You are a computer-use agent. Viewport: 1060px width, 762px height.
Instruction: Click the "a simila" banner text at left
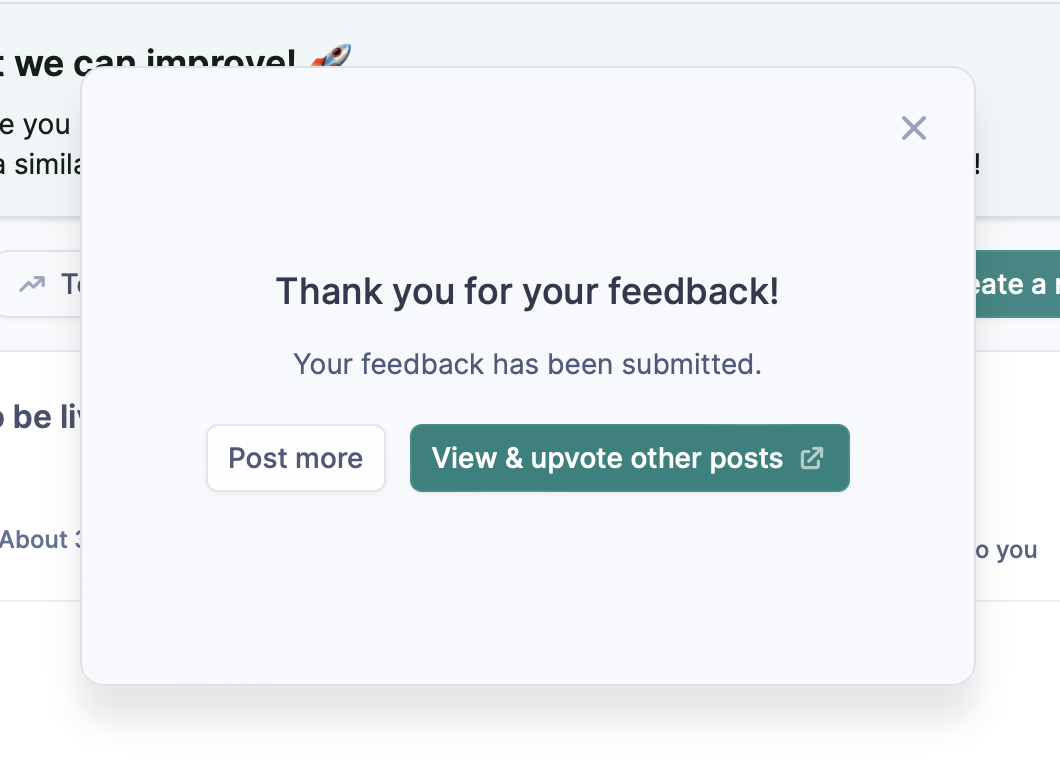[x=40, y=165]
